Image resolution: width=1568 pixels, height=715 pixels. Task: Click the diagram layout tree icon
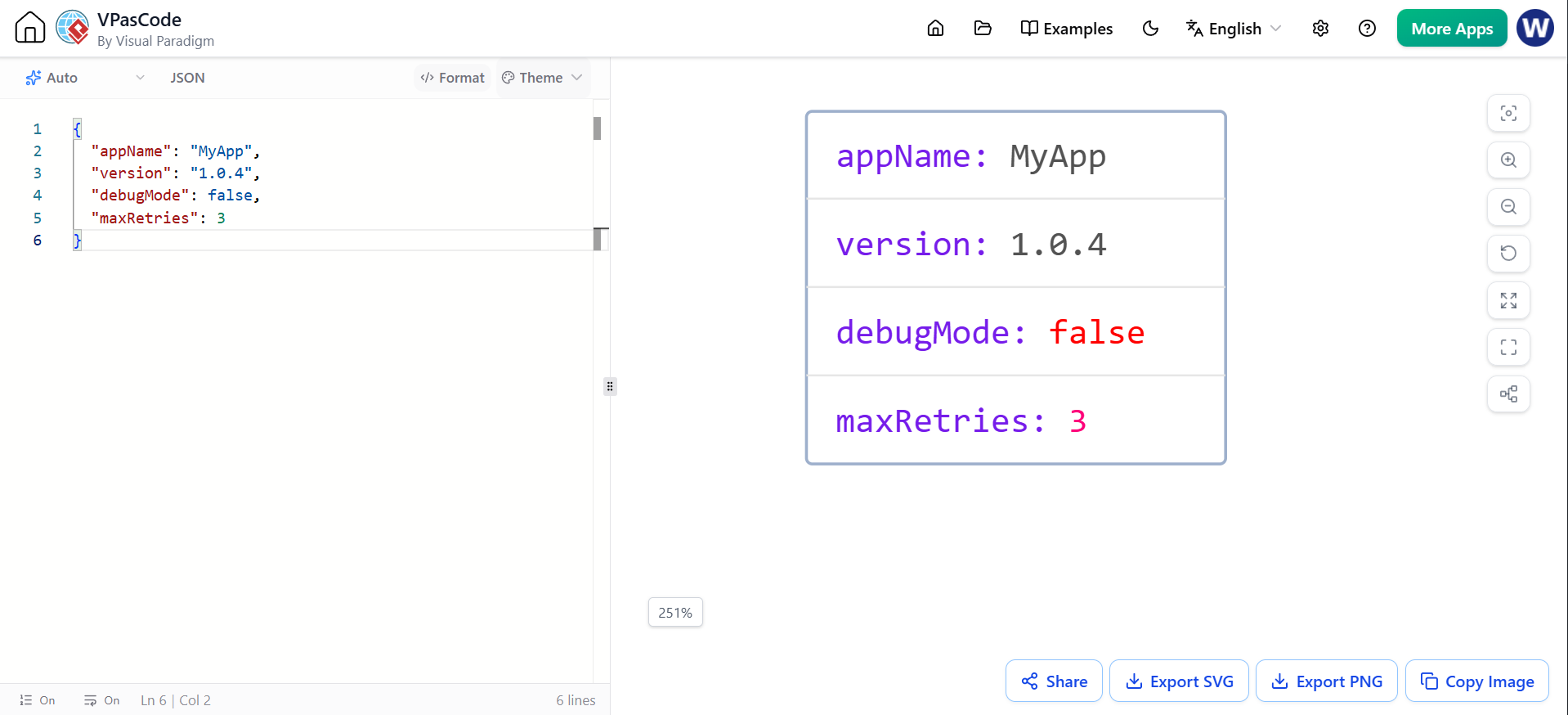click(x=1508, y=393)
